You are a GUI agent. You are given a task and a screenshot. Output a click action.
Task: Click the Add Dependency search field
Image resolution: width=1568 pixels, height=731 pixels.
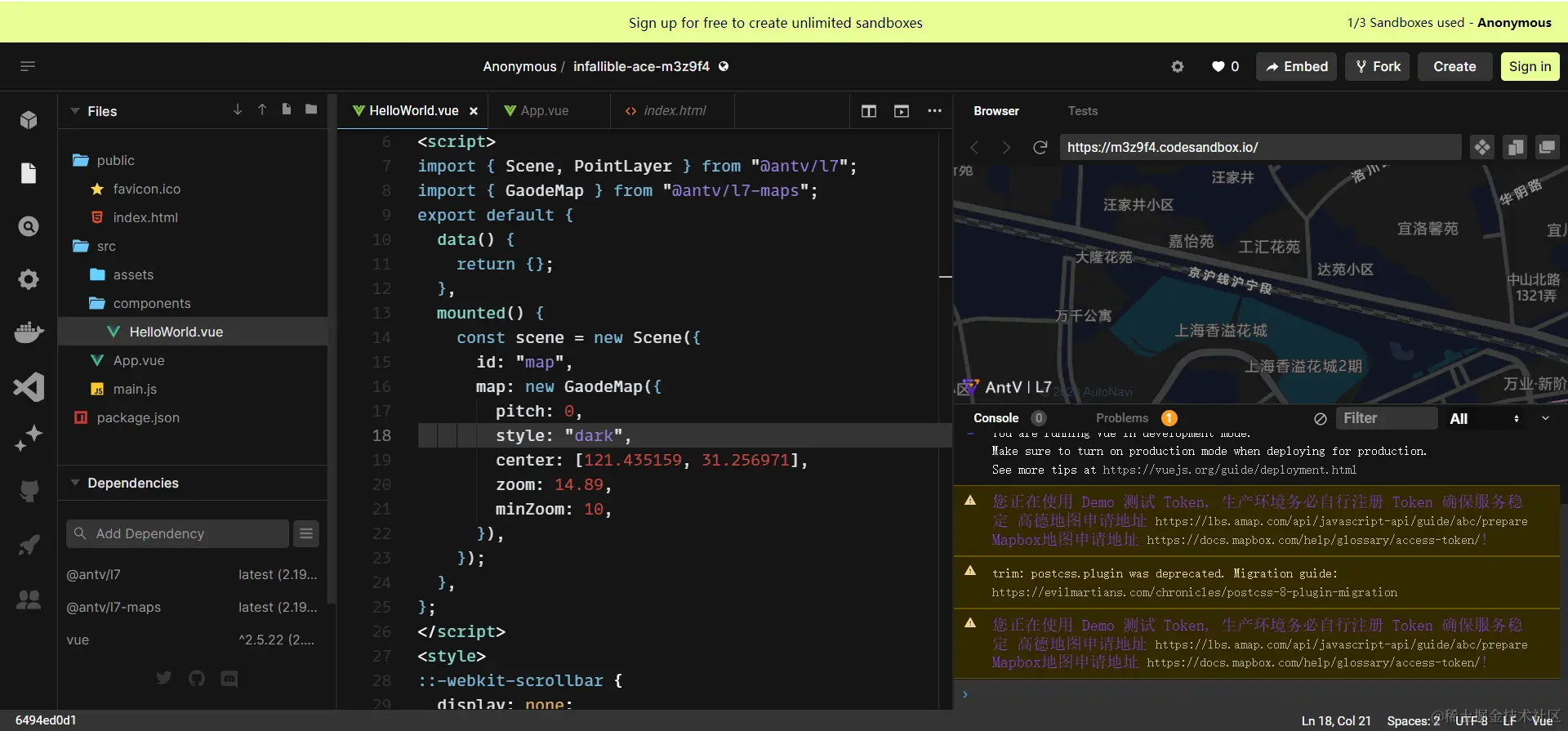pos(177,533)
